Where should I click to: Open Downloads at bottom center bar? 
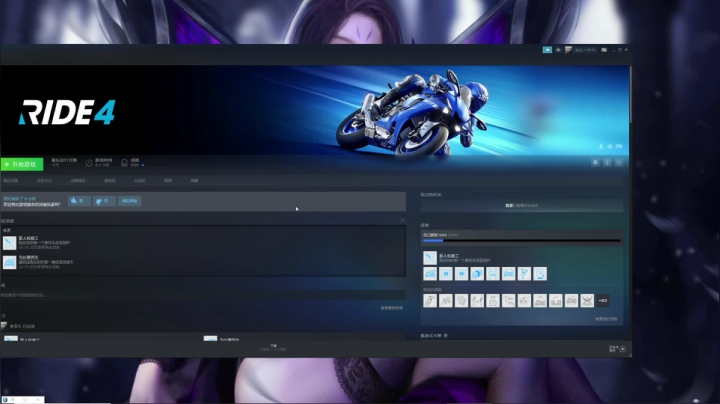(x=273, y=348)
